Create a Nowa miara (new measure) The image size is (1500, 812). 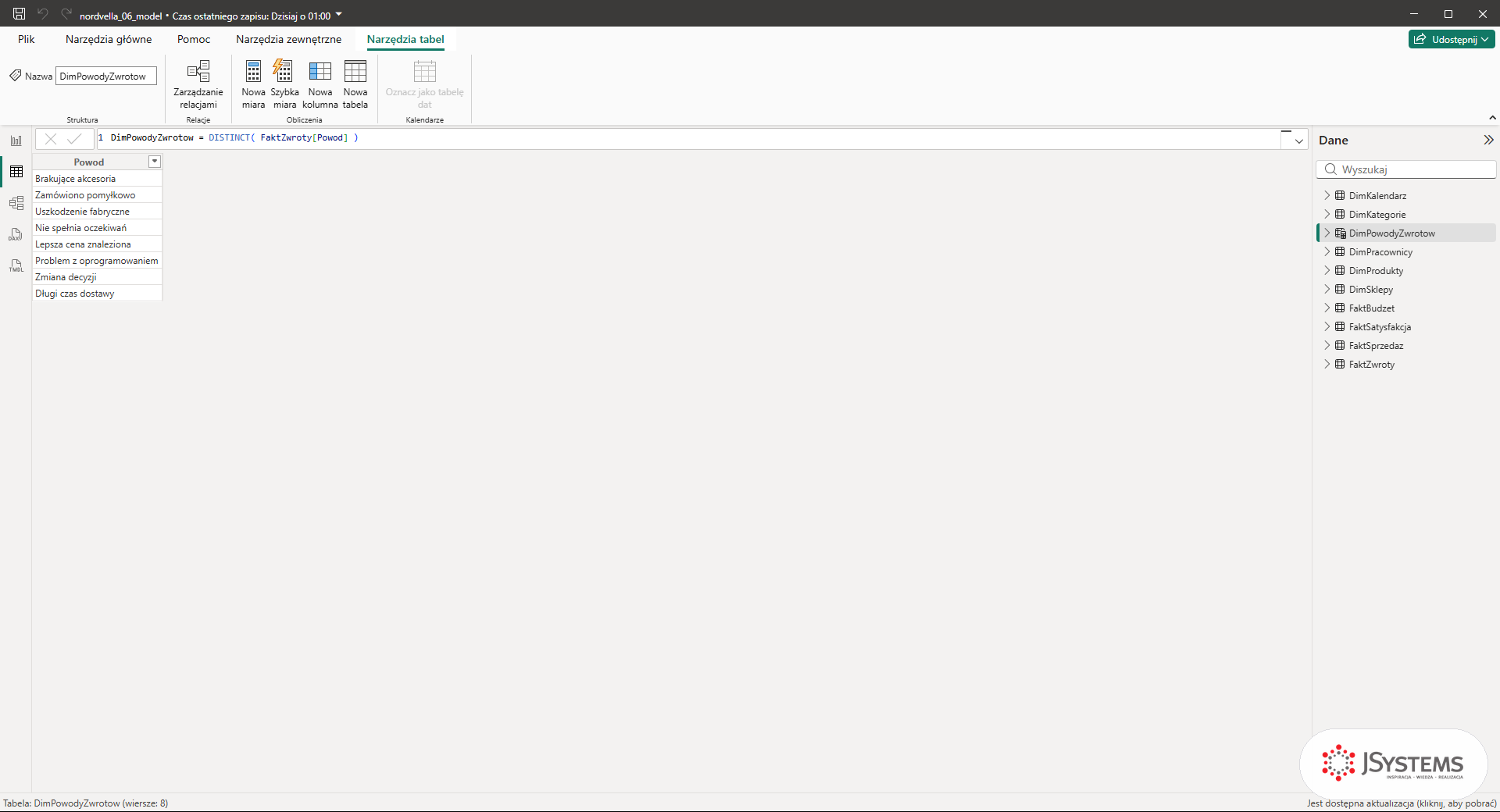pyautogui.click(x=253, y=85)
